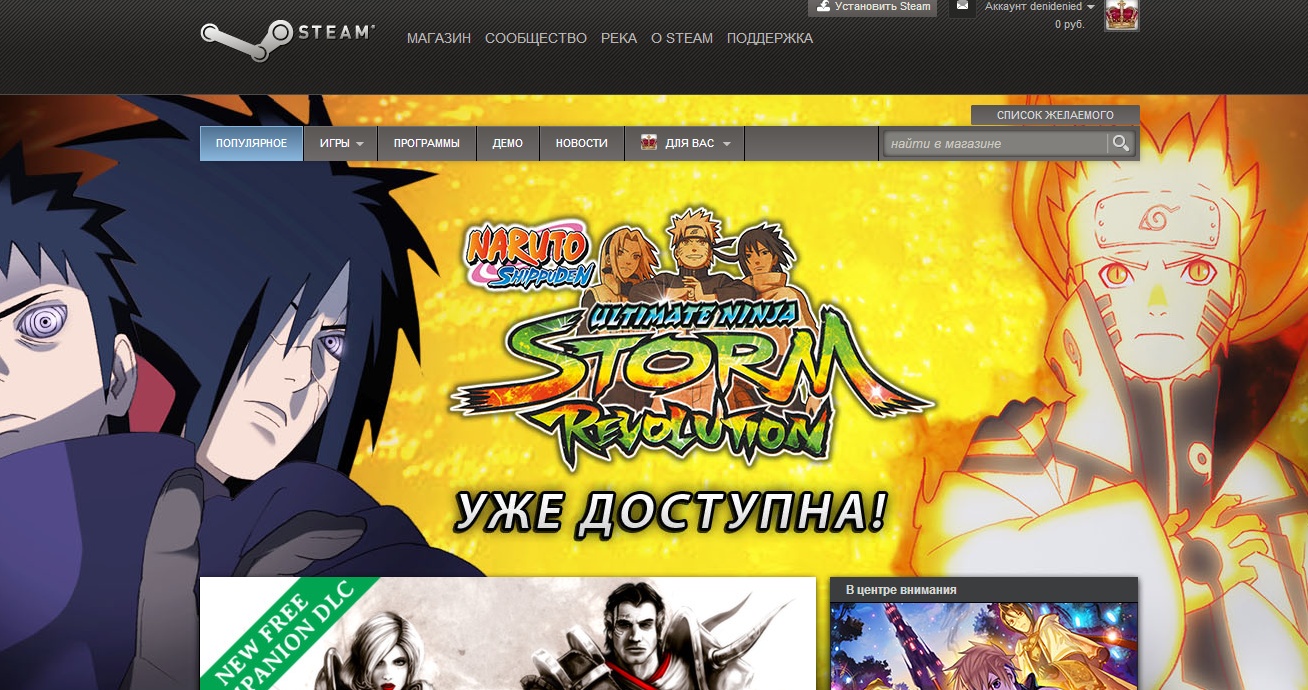Open the image under В центре внимания
The image size is (1308, 690).
[984, 646]
